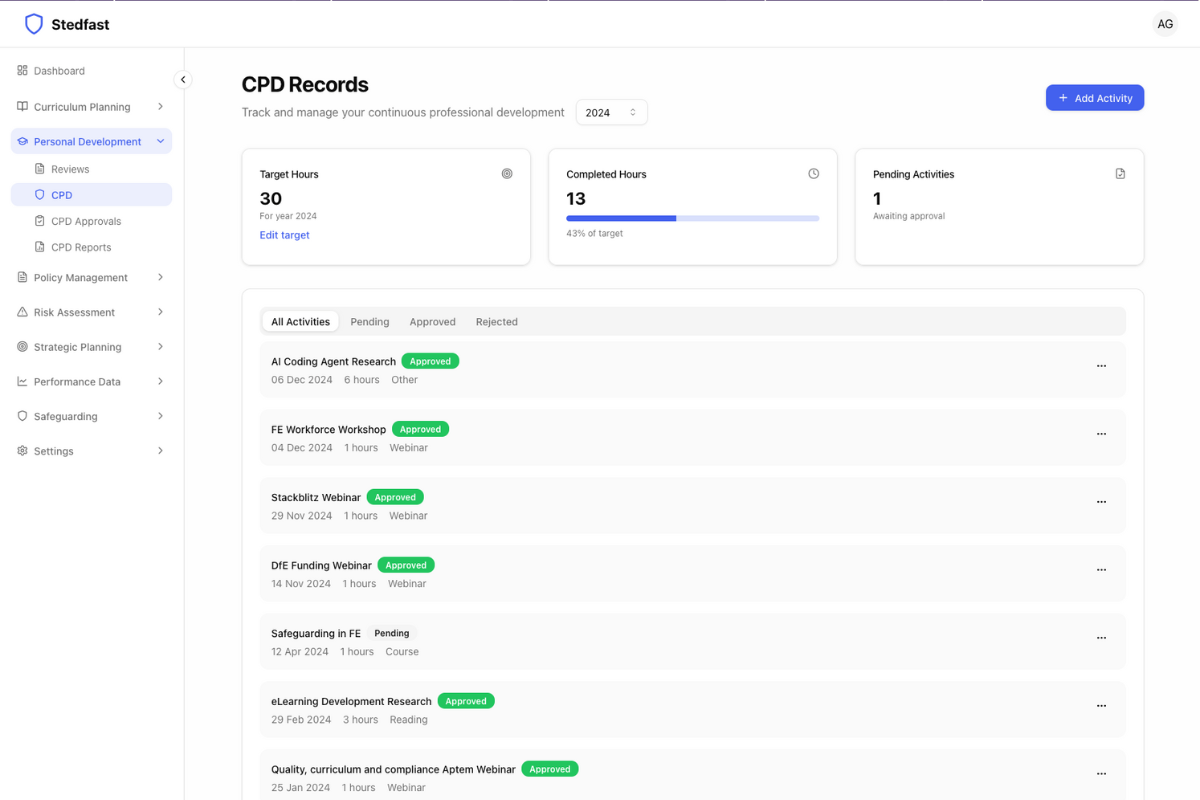
Task: Click the clock icon in Completed Hours card
Action: tap(813, 174)
